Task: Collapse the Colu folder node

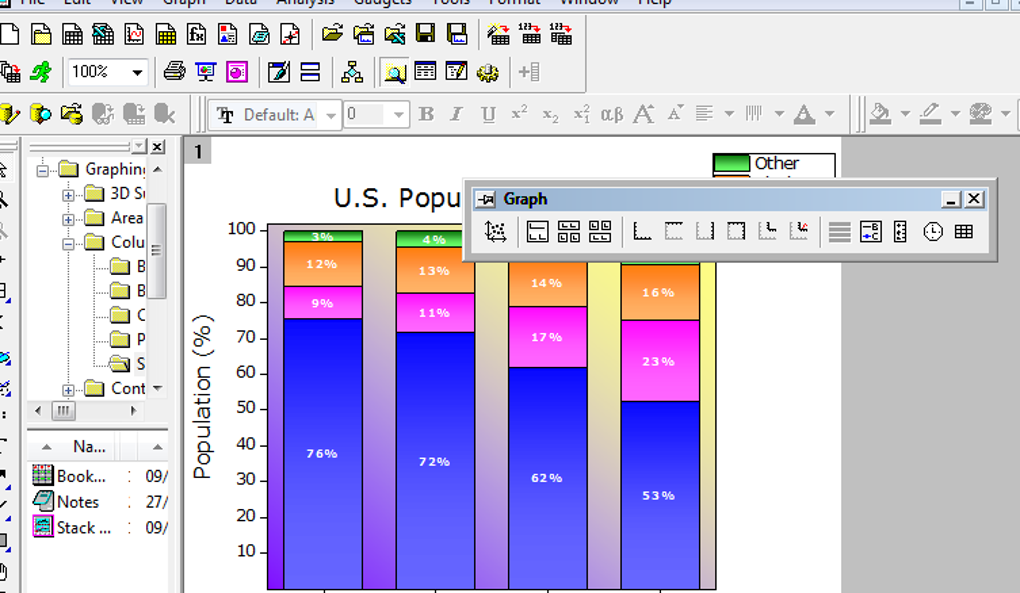Action: (x=68, y=244)
